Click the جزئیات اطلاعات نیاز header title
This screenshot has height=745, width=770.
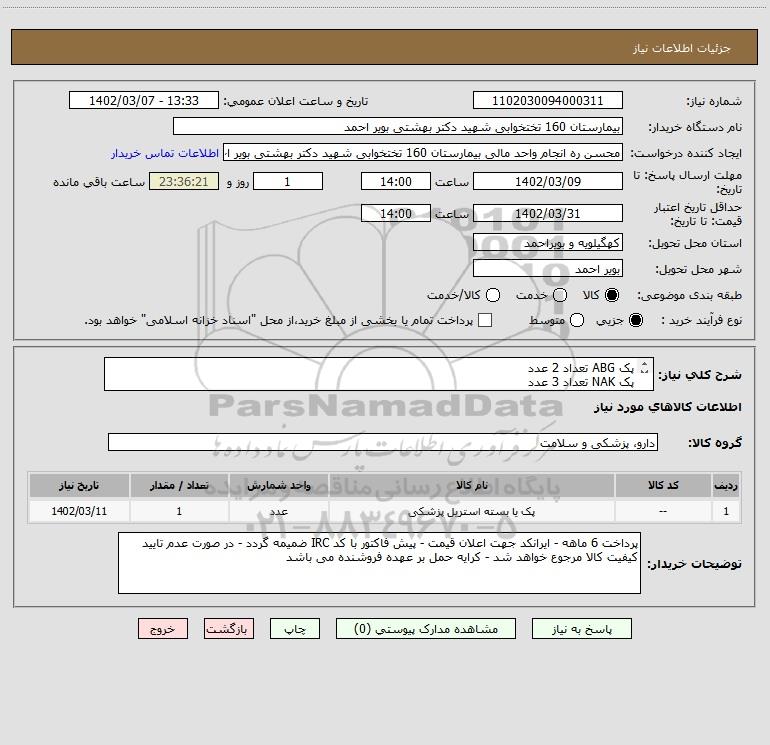coord(682,48)
